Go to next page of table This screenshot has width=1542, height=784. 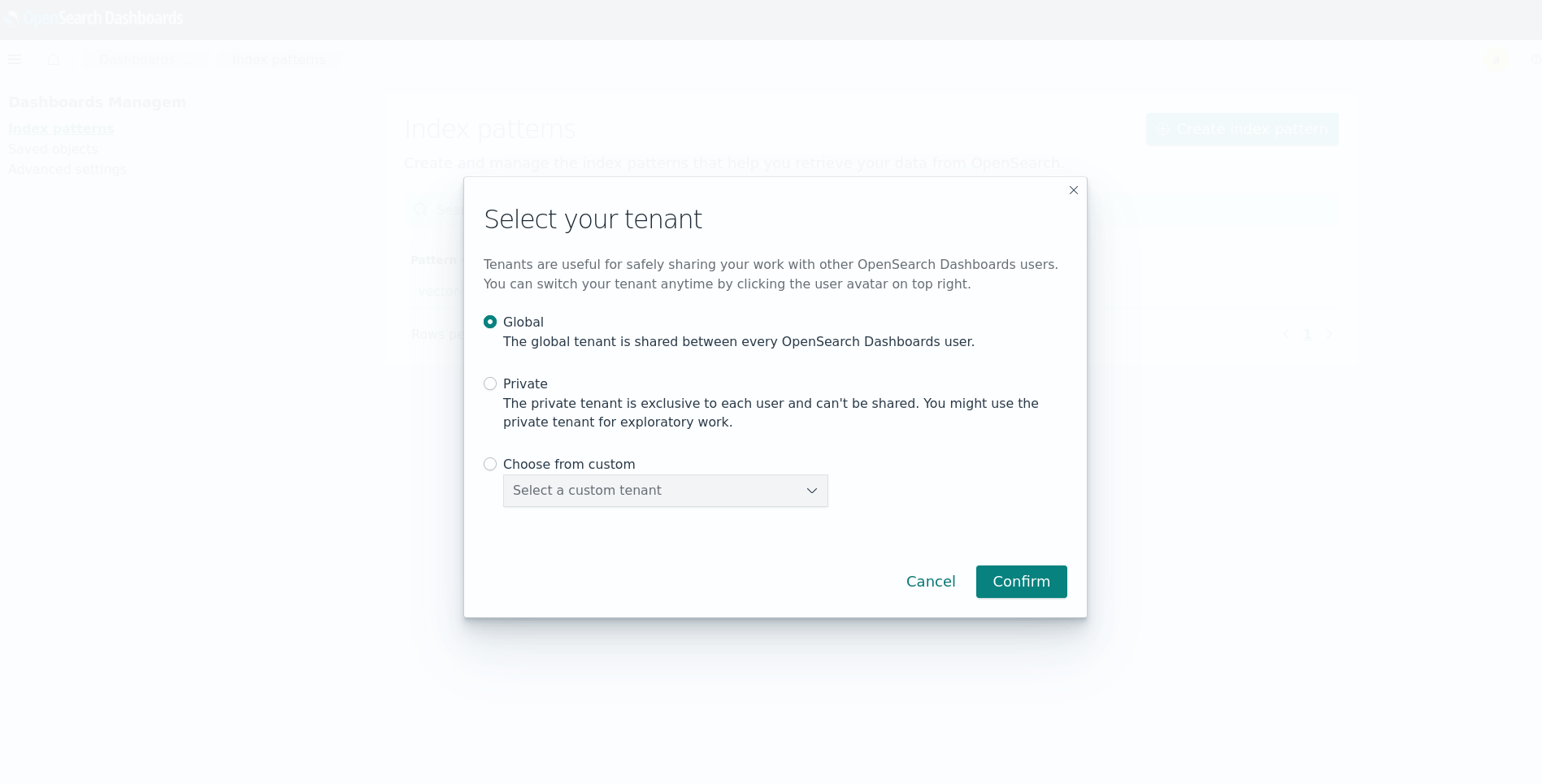[x=1330, y=334]
